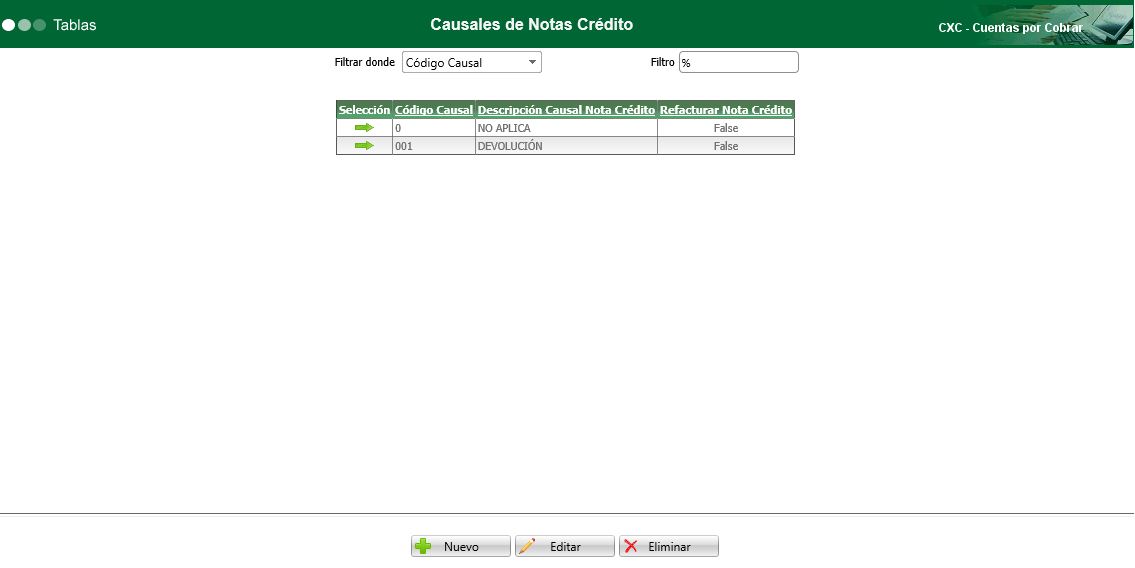The image size is (1135, 568).
Task: Click the code cell '001'
Action: point(434,146)
